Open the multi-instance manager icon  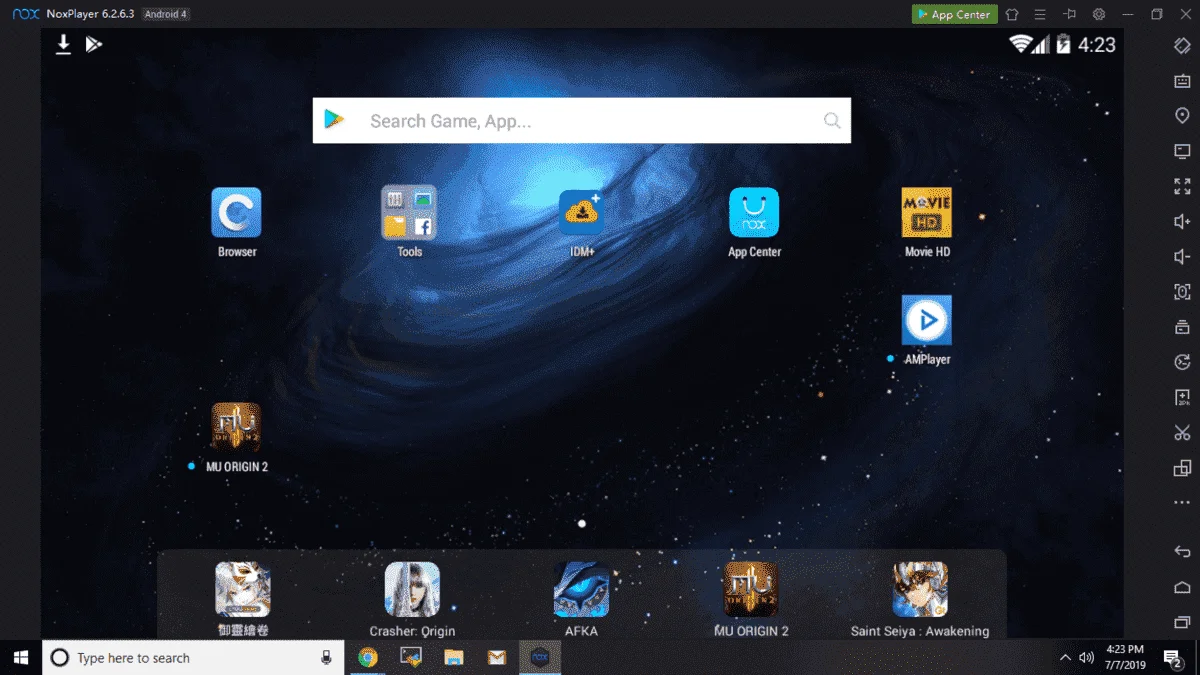pos(1182,468)
